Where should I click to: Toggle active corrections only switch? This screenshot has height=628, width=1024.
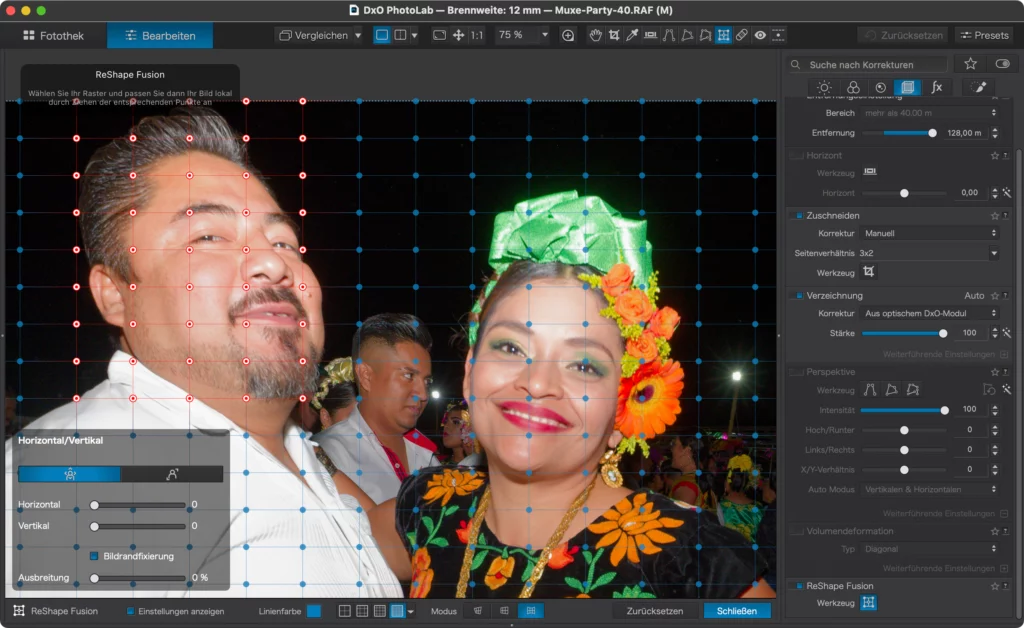tap(1002, 63)
